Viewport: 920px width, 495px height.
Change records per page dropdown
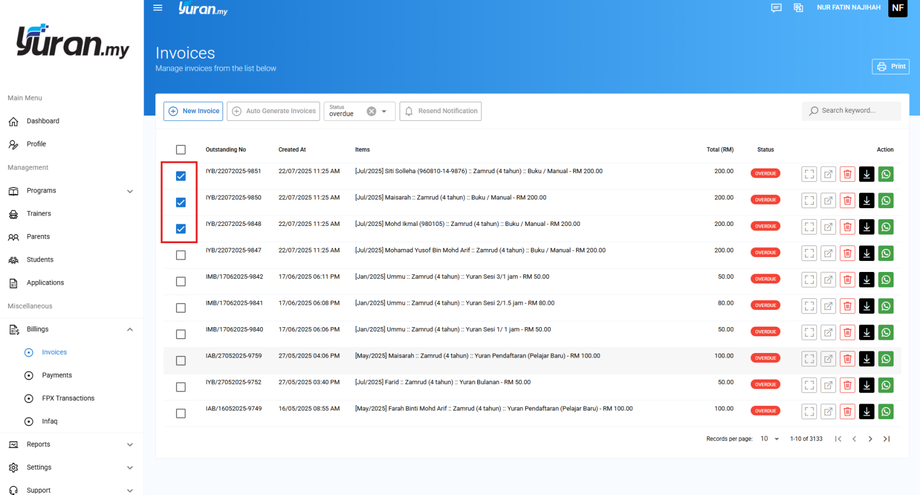769,439
